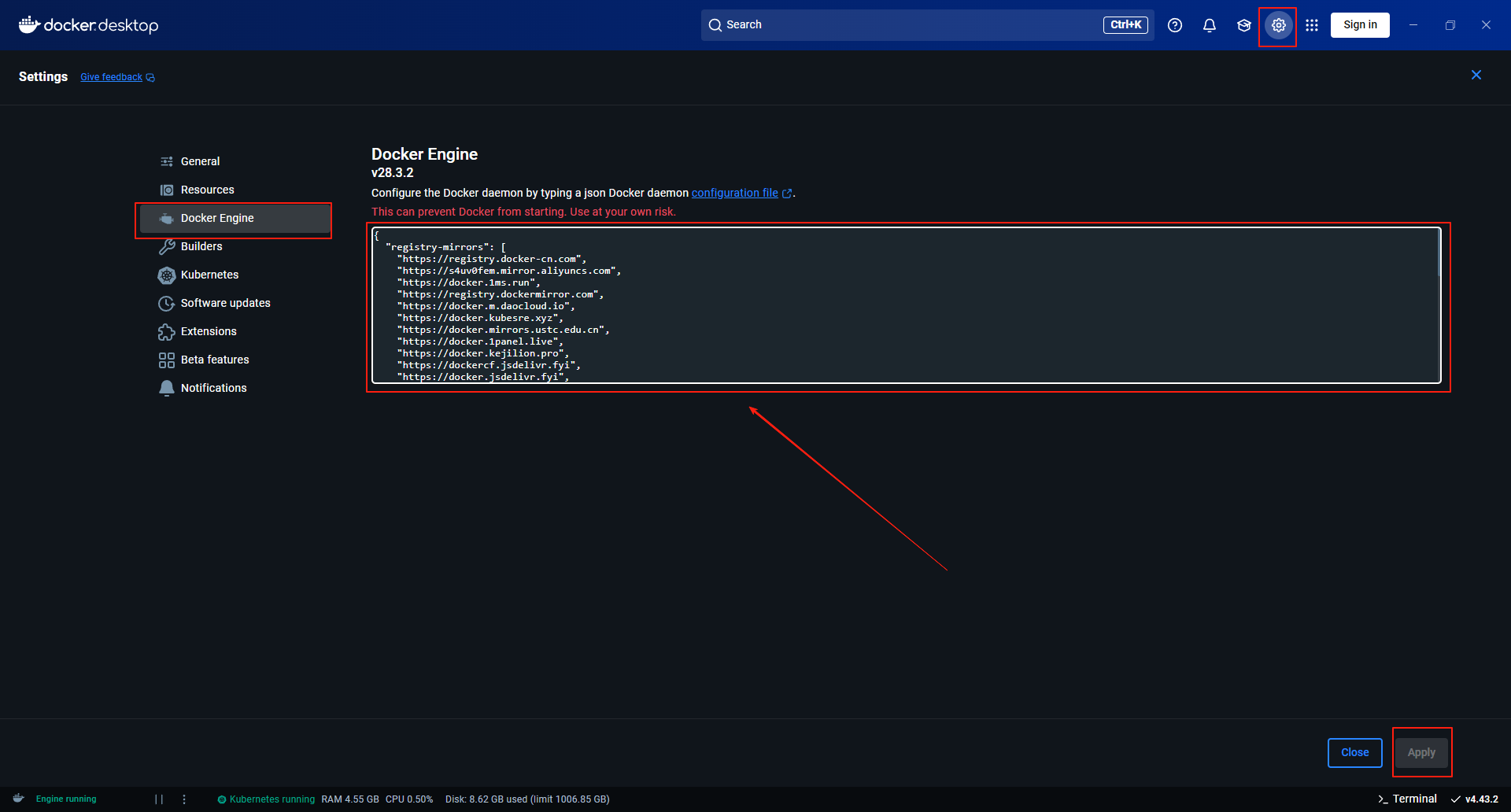The height and width of the screenshot is (812, 1511).
Task: Open the engine more-options dots menu
Action: coord(184,799)
